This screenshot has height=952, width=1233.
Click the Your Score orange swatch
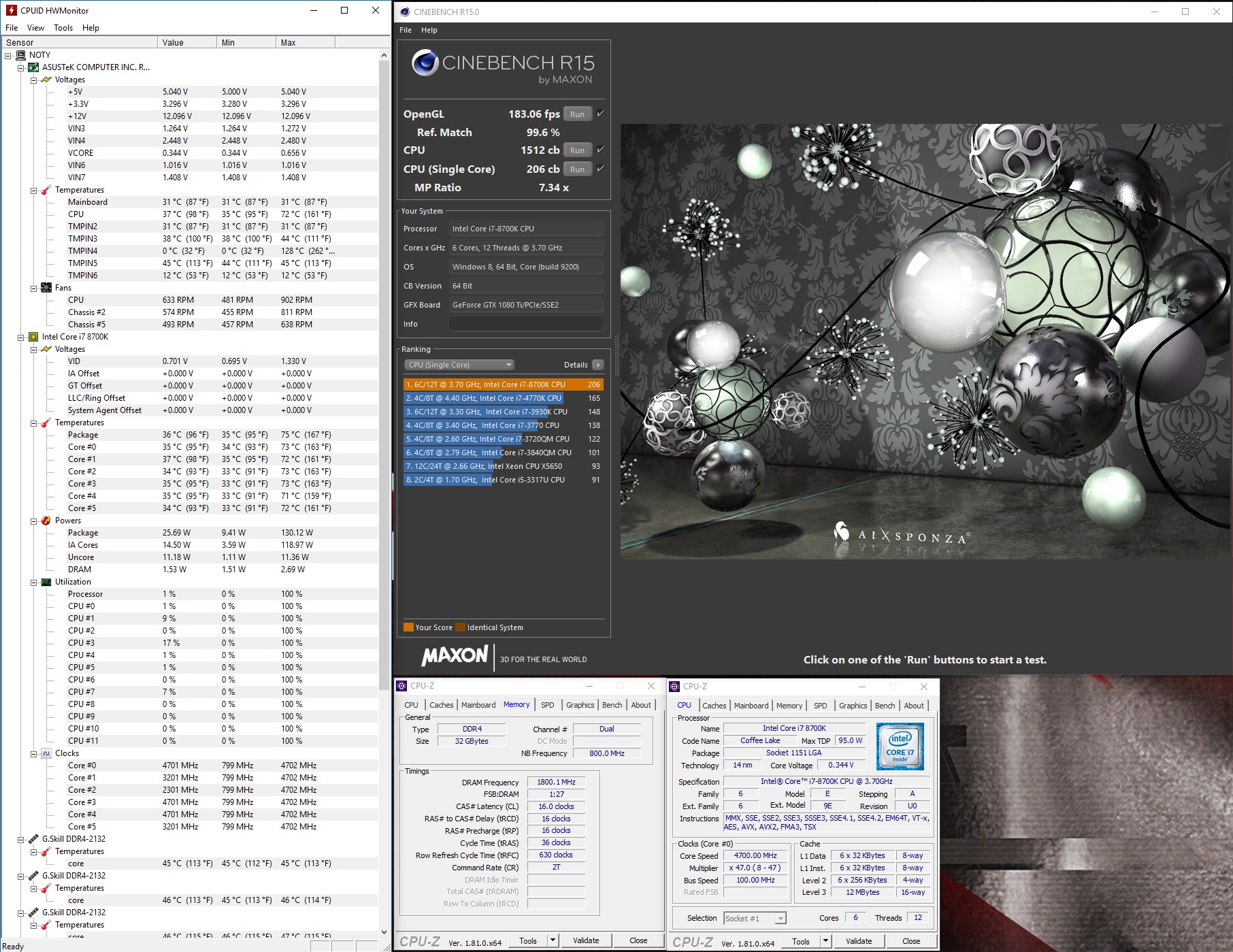tap(408, 627)
